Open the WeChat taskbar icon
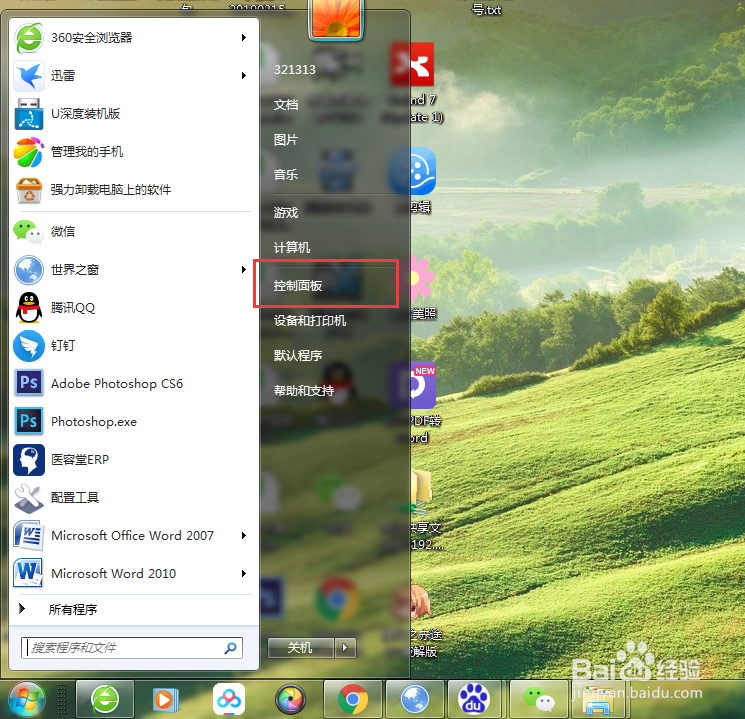Screen dimensions: 745x719 (539, 699)
